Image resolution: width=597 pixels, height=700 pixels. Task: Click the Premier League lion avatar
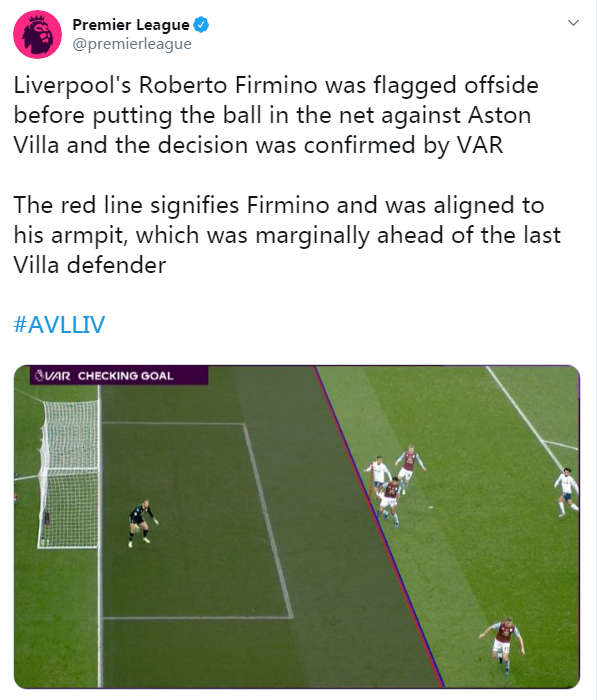38,34
